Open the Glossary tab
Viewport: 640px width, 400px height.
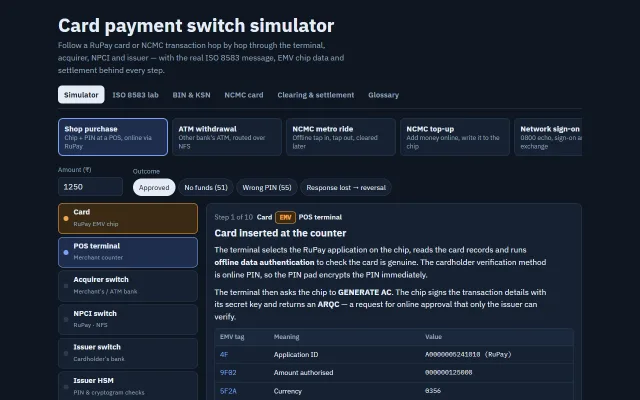click(x=383, y=95)
